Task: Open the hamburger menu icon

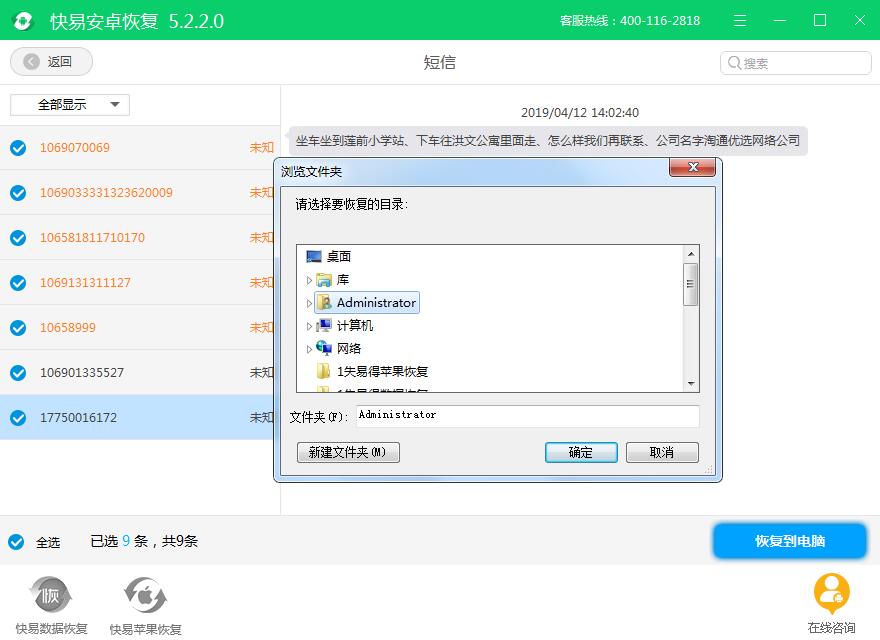Action: click(x=740, y=21)
